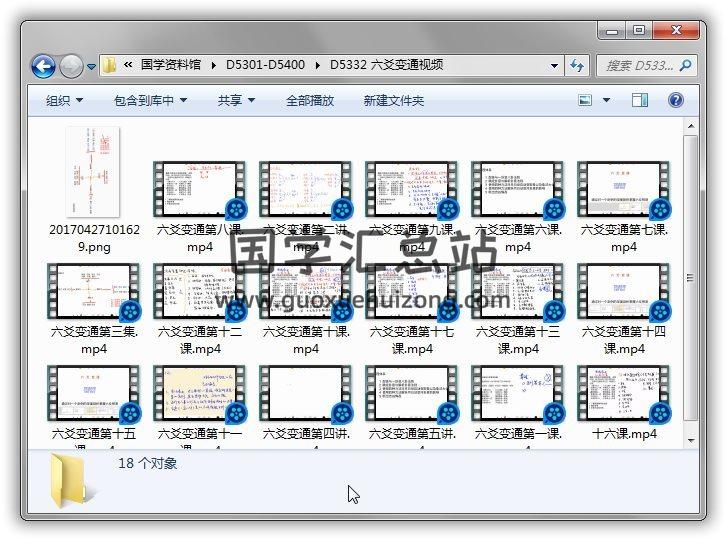Select 六爻变通第一课 video icon
The image size is (727, 541).
517,394
